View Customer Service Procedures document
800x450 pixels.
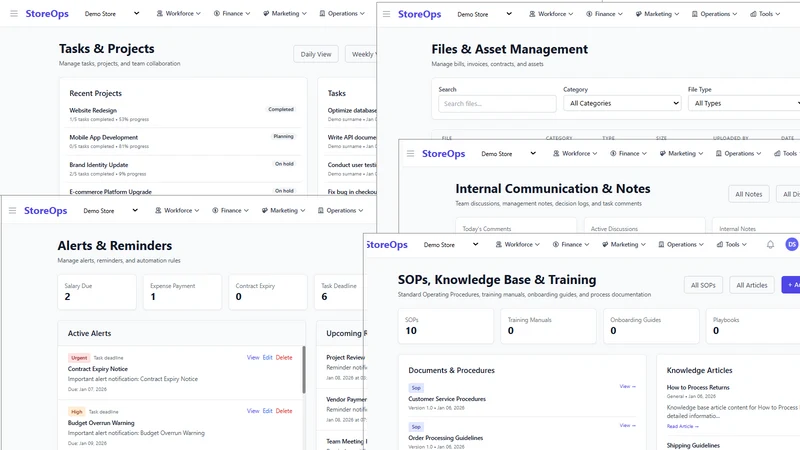[x=628, y=387]
